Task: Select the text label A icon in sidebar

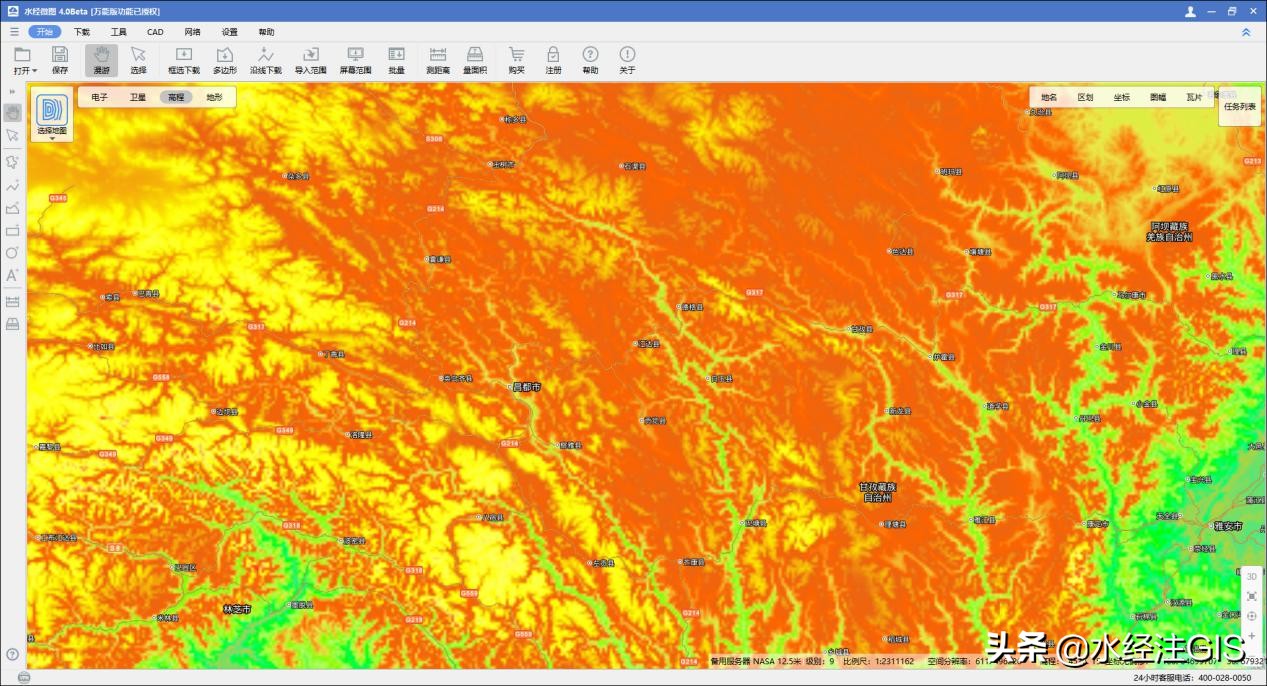Action: pos(13,275)
